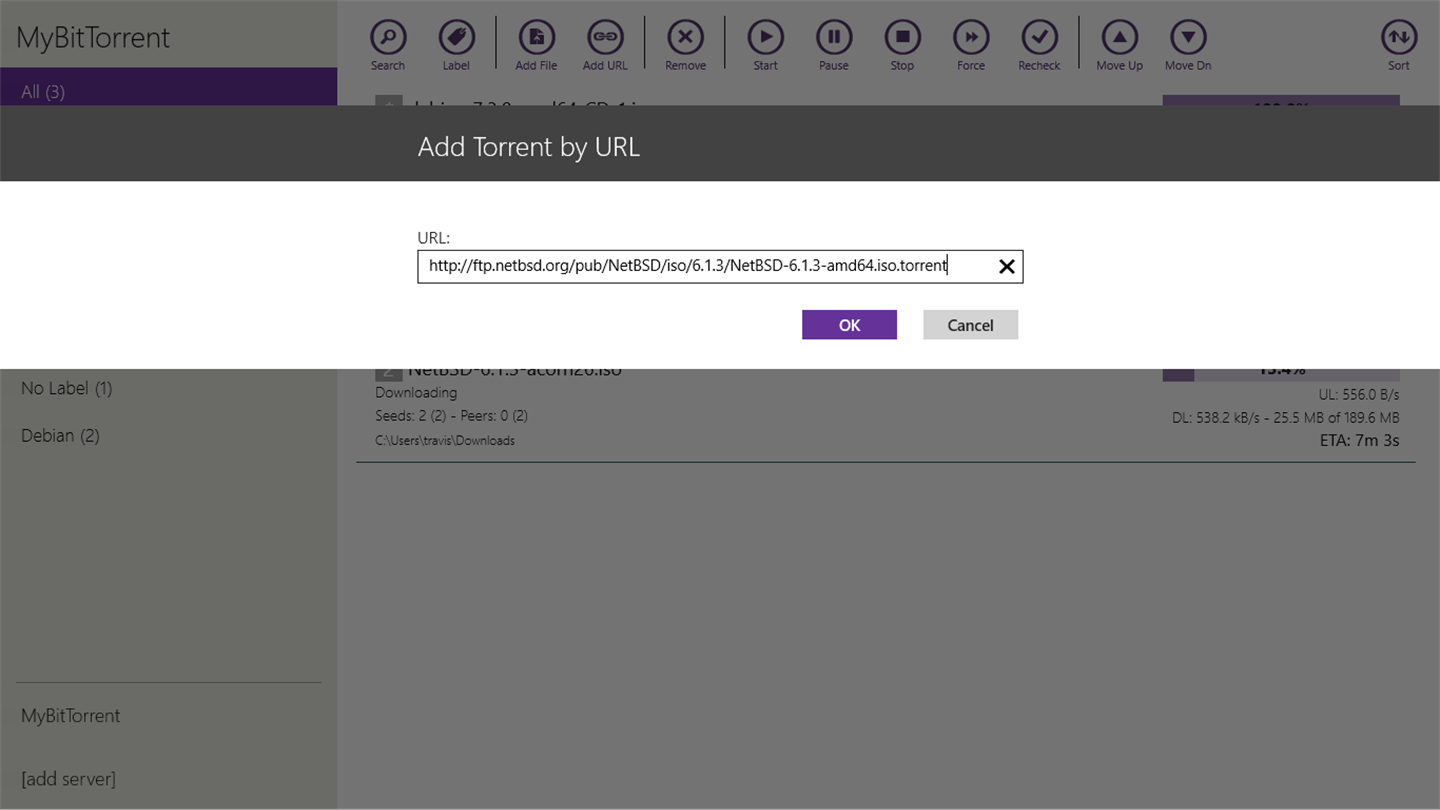Image resolution: width=1440 pixels, height=810 pixels.
Task: Click the MyBitTorrent app title
Action: click(93, 38)
